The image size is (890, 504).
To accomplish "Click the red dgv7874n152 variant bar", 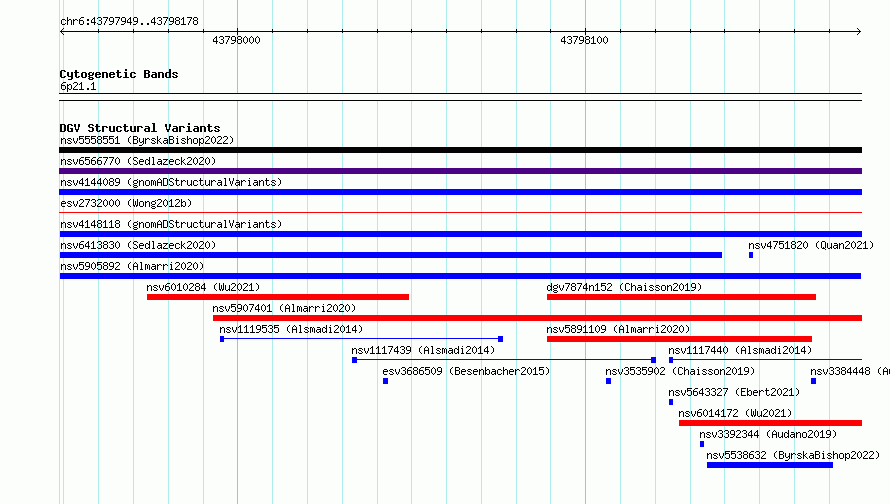I will pyautogui.click(x=681, y=297).
